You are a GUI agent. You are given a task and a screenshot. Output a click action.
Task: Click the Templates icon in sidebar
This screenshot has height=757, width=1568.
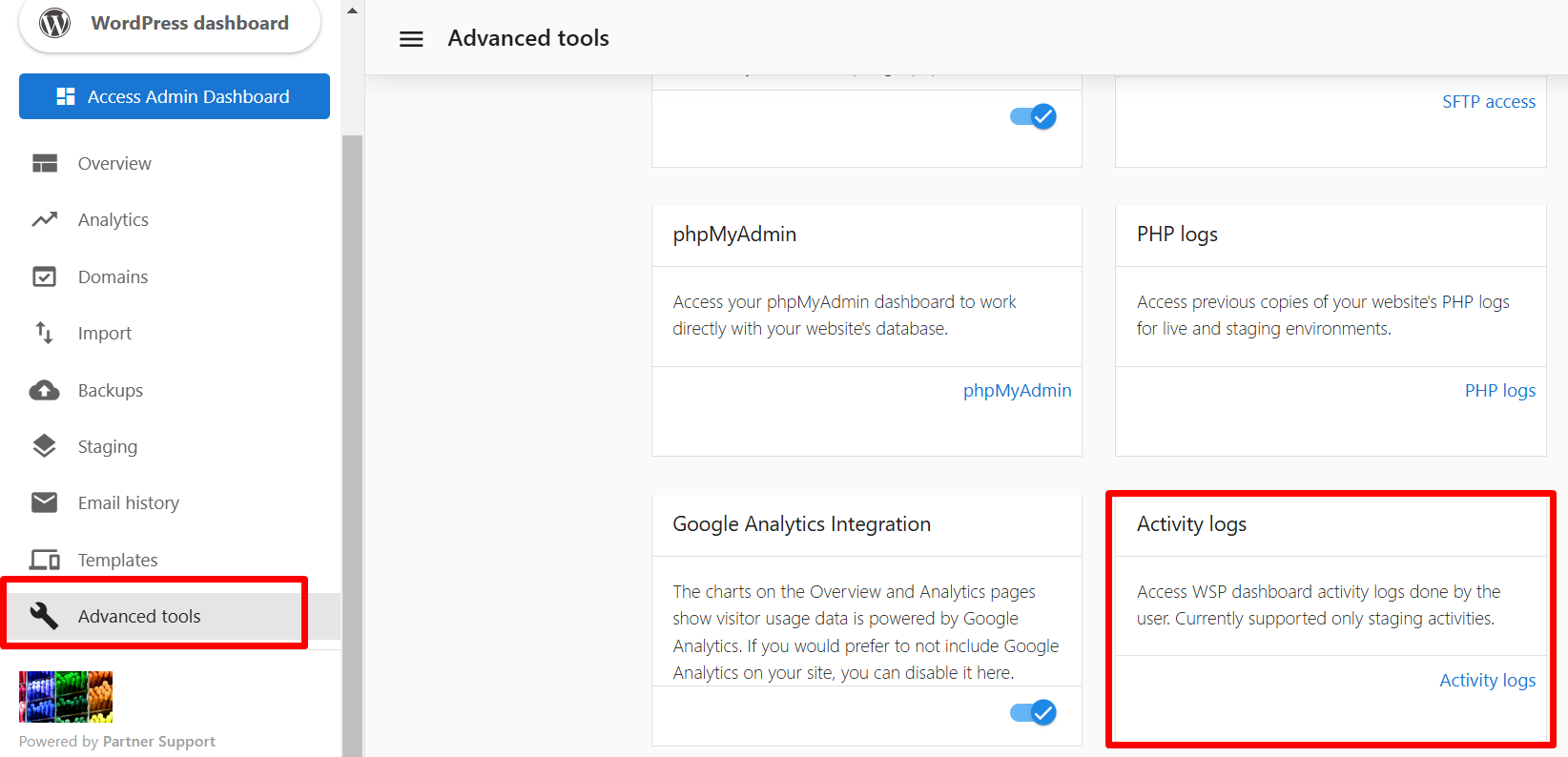(44, 560)
